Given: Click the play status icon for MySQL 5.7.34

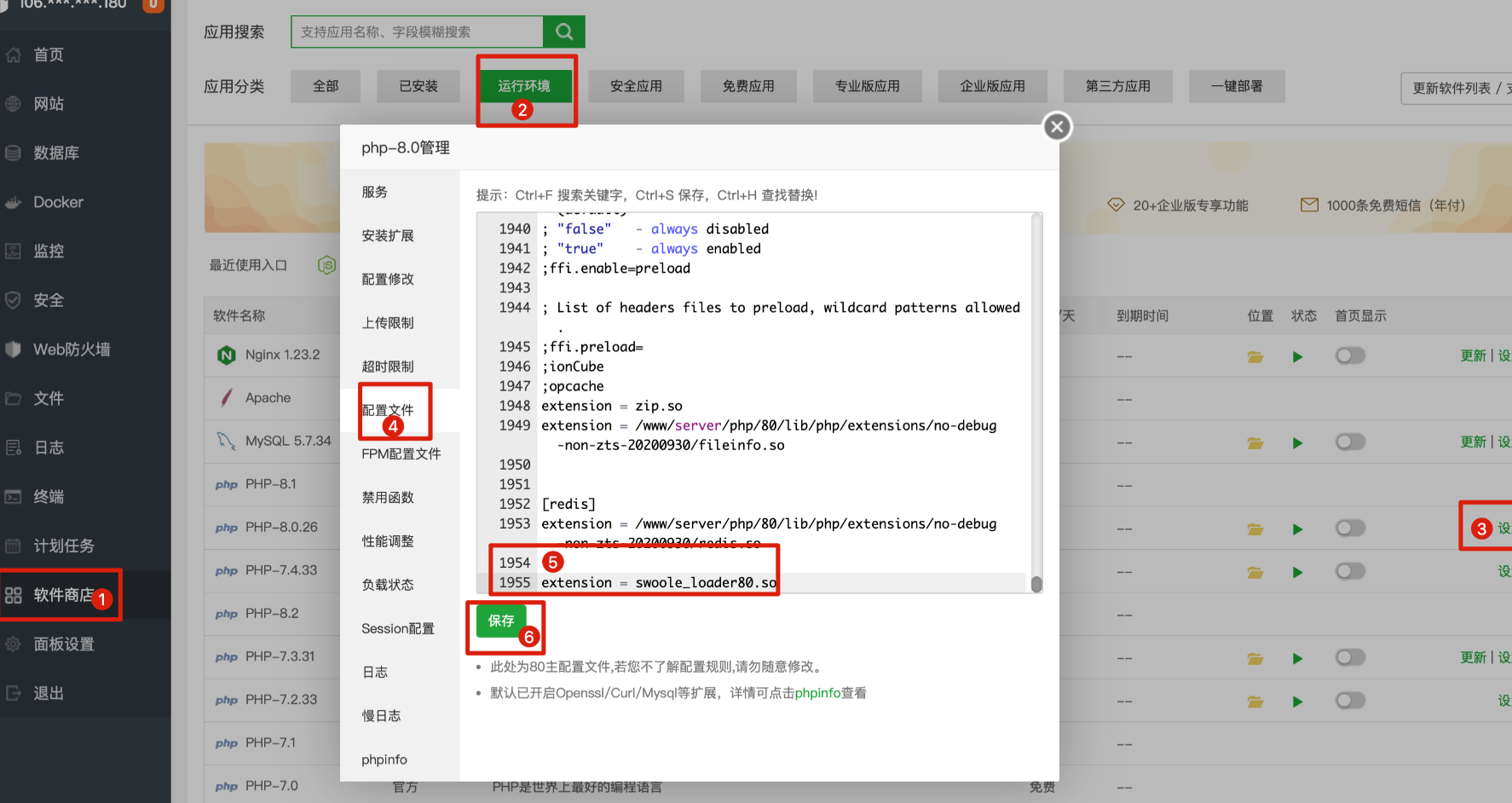Looking at the screenshot, I should point(1297,442).
